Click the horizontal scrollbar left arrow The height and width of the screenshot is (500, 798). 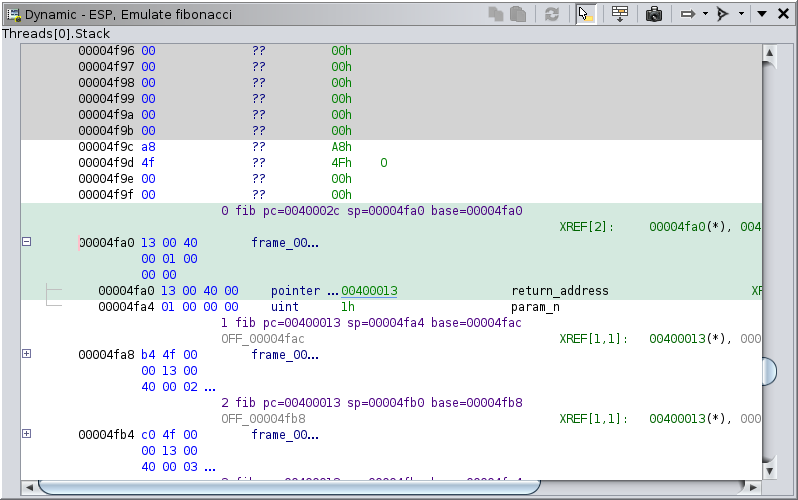click(x=28, y=487)
